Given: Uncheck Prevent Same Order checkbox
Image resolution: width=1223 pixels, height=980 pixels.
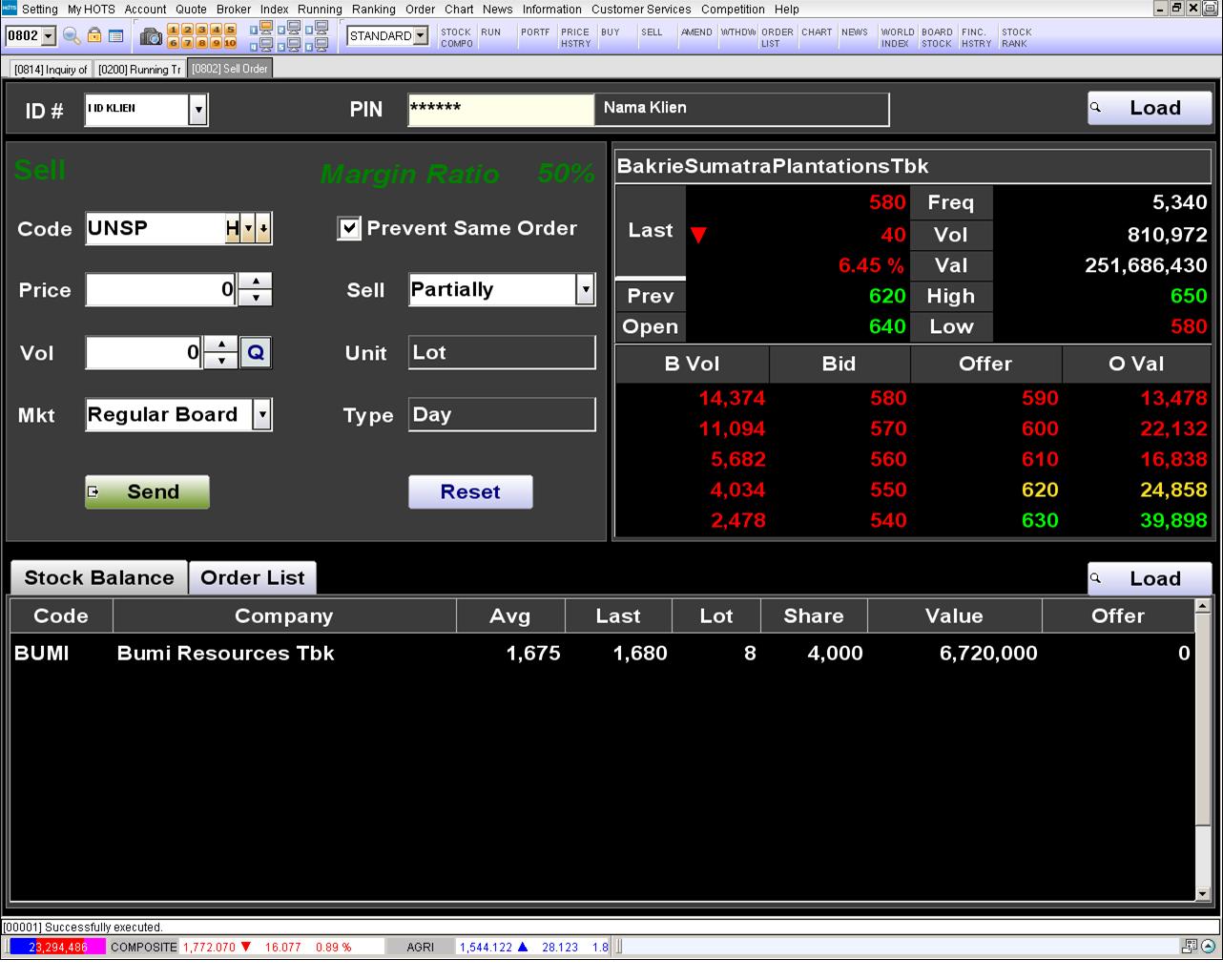Looking at the screenshot, I should coord(349,228).
